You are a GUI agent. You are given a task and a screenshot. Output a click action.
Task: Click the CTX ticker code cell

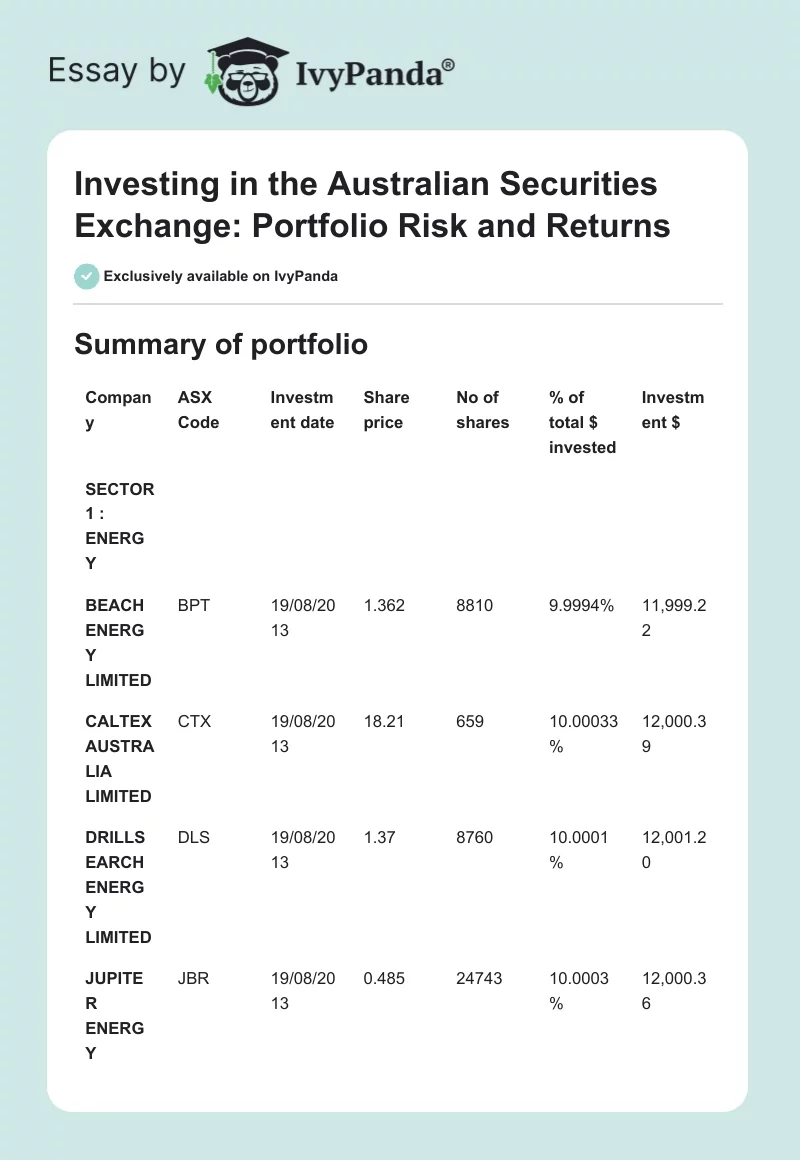click(194, 721)
